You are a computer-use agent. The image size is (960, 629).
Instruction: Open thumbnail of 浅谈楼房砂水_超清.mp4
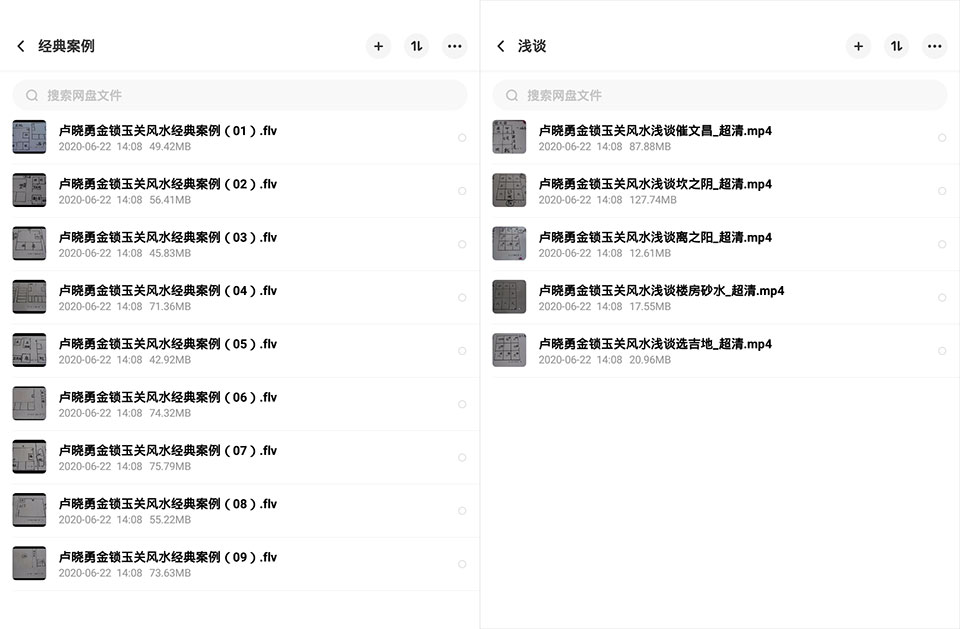point(509,296)
